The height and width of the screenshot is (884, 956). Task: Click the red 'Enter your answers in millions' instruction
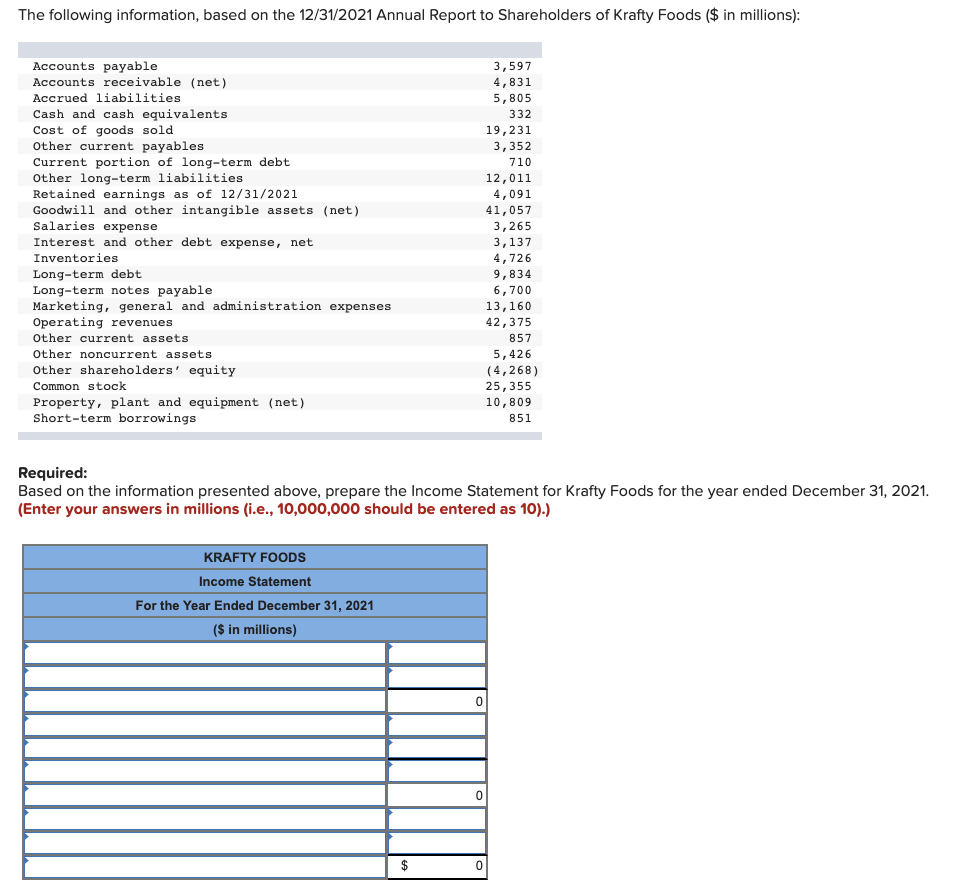pyautogui.click(x=284, y=509)
